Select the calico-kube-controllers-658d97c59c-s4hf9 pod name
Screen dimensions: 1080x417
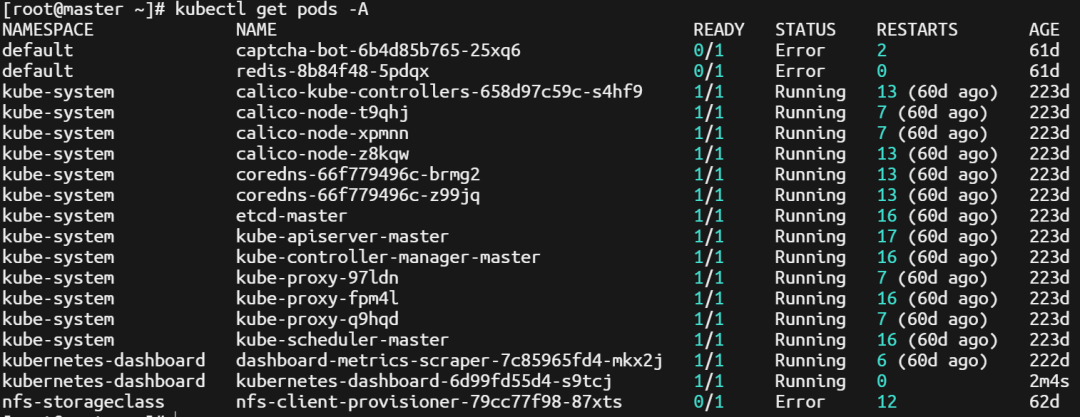point(439,92)
